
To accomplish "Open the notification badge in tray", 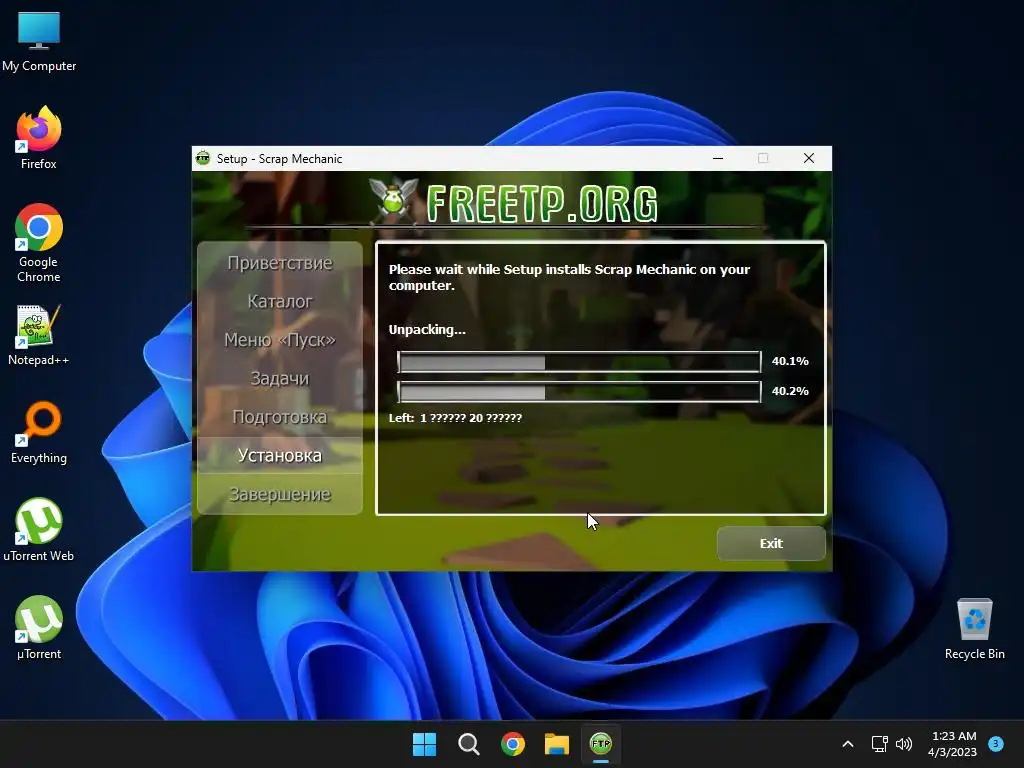I will tap(996, 744).
